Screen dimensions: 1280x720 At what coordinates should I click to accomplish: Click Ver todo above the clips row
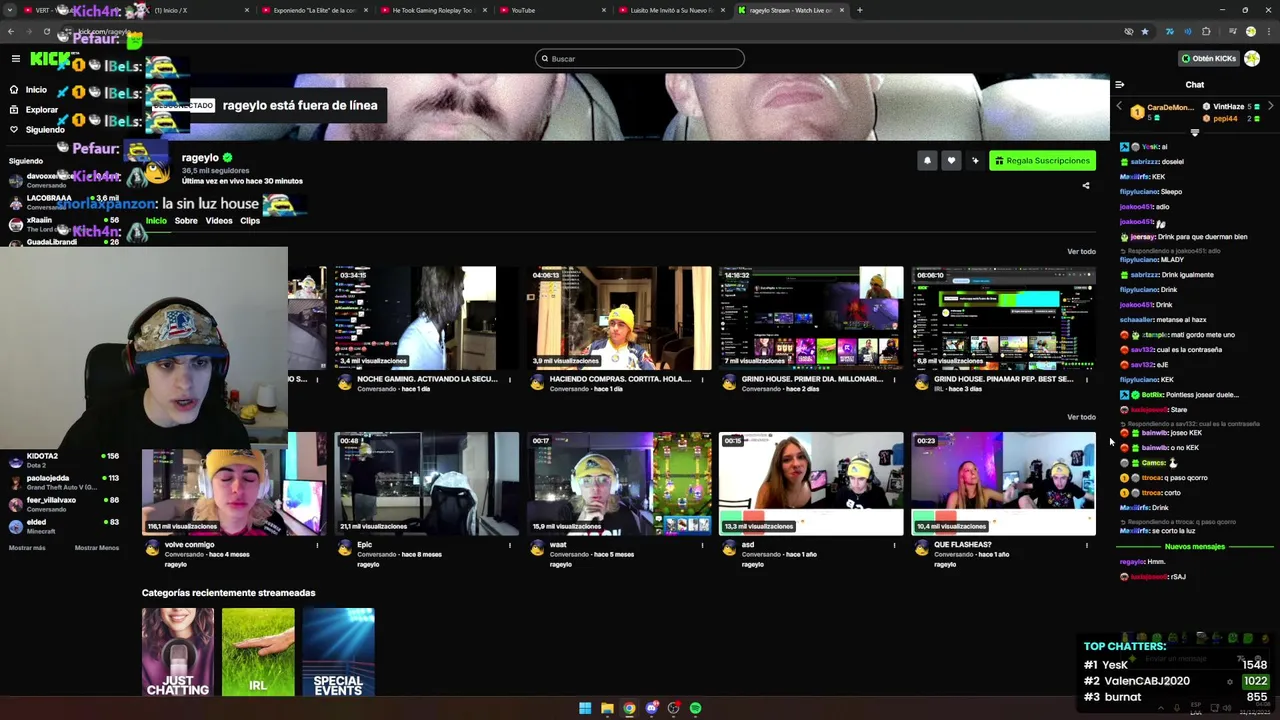[1081, 417]
